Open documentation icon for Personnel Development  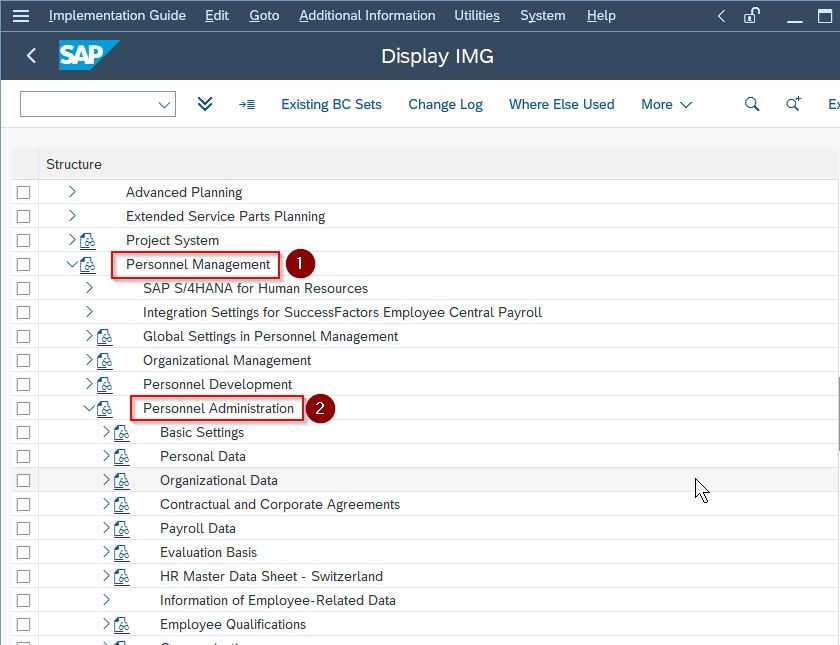click(x=104, y=385)
